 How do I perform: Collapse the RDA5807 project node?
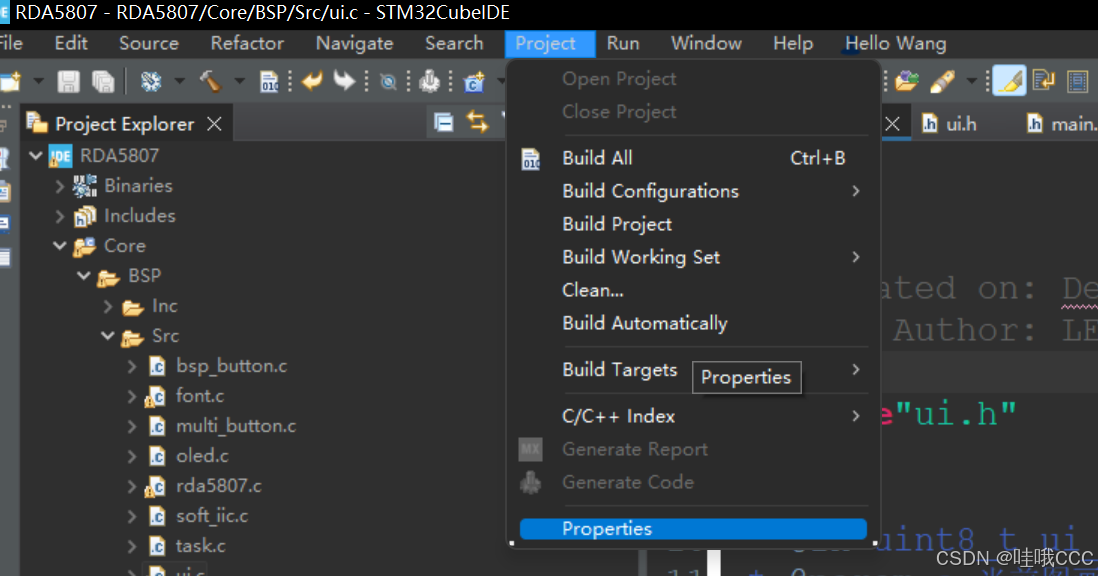click(36, 155)
